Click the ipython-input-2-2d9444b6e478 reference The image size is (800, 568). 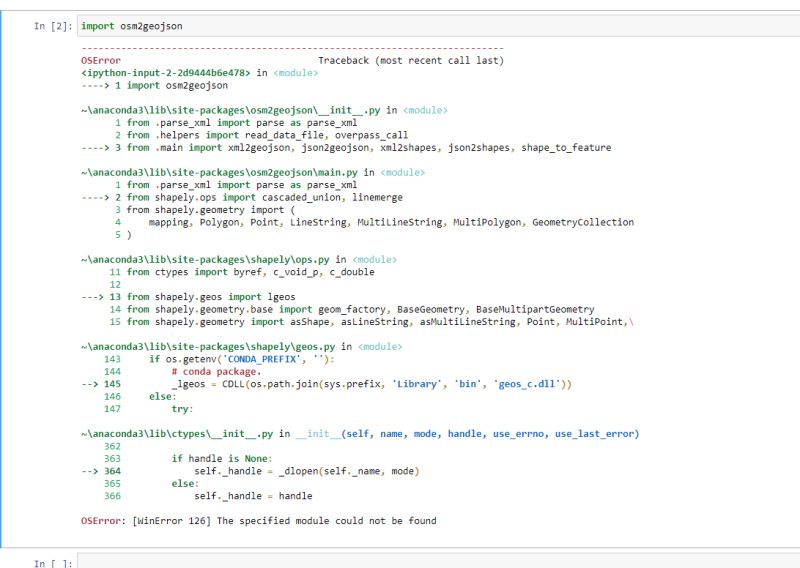166,73
